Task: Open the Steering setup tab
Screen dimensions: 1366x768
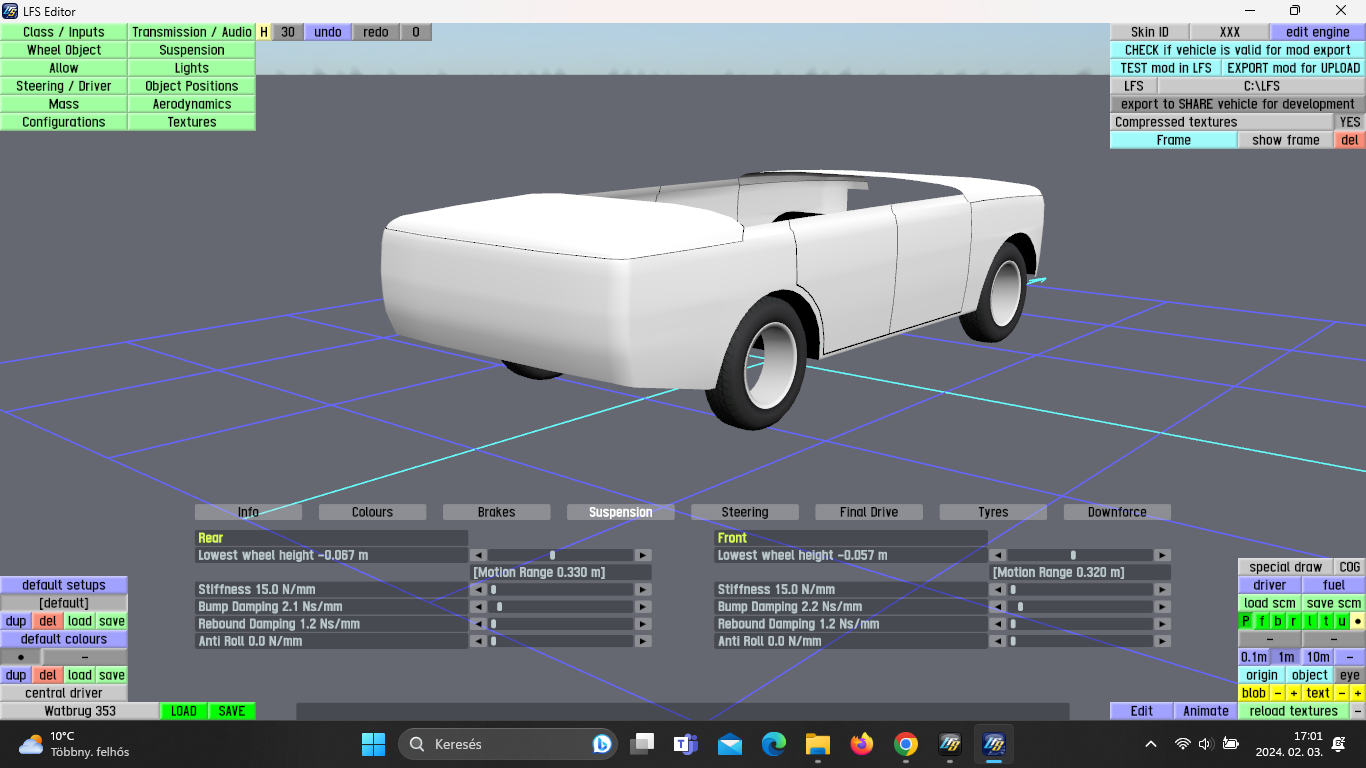Action: tap(745, 512)
